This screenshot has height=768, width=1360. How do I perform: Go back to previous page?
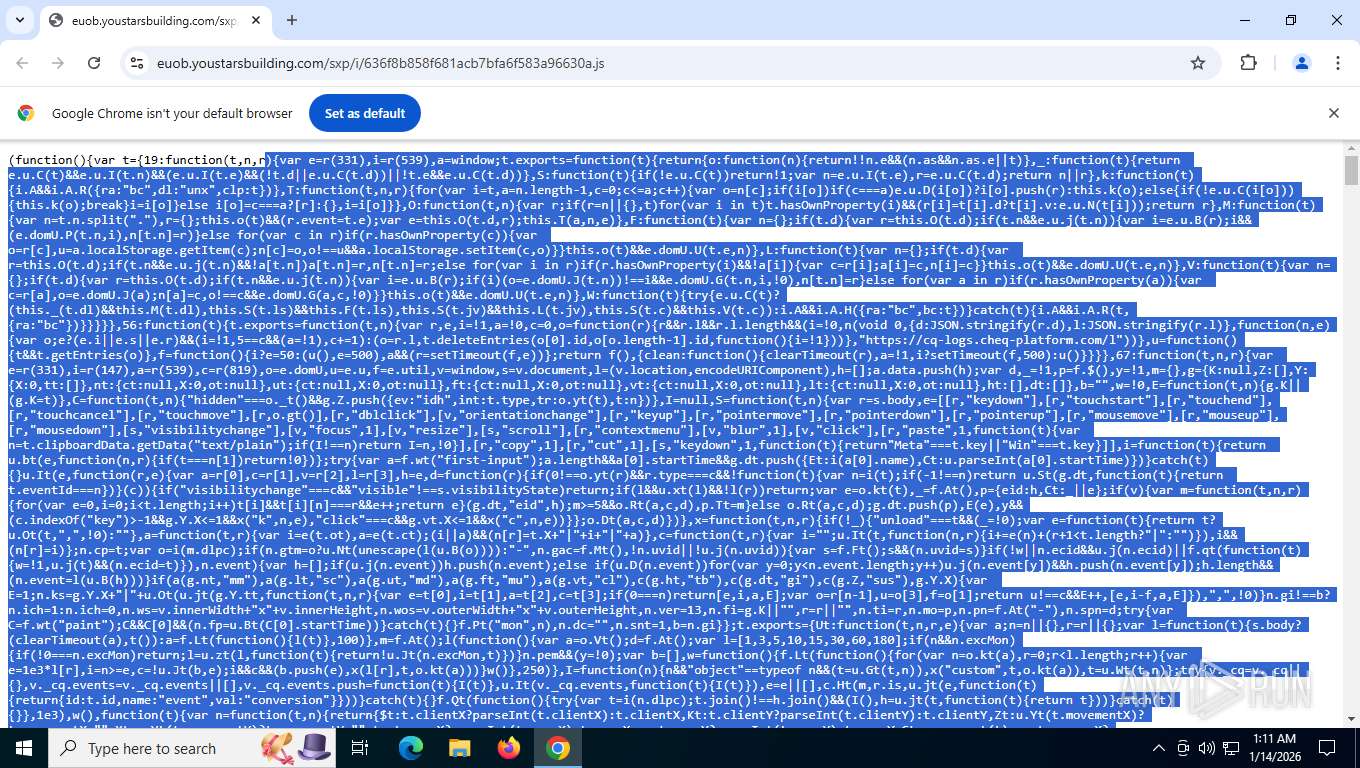point(23,63)
